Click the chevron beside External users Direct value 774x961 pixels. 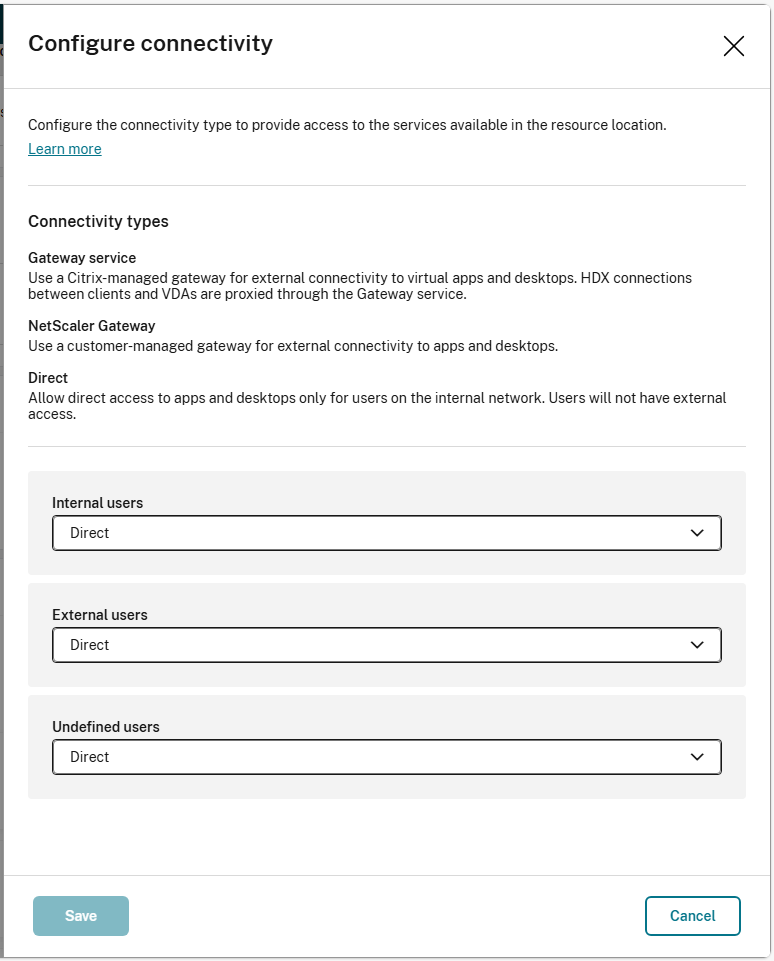click(x=697, y=645)
